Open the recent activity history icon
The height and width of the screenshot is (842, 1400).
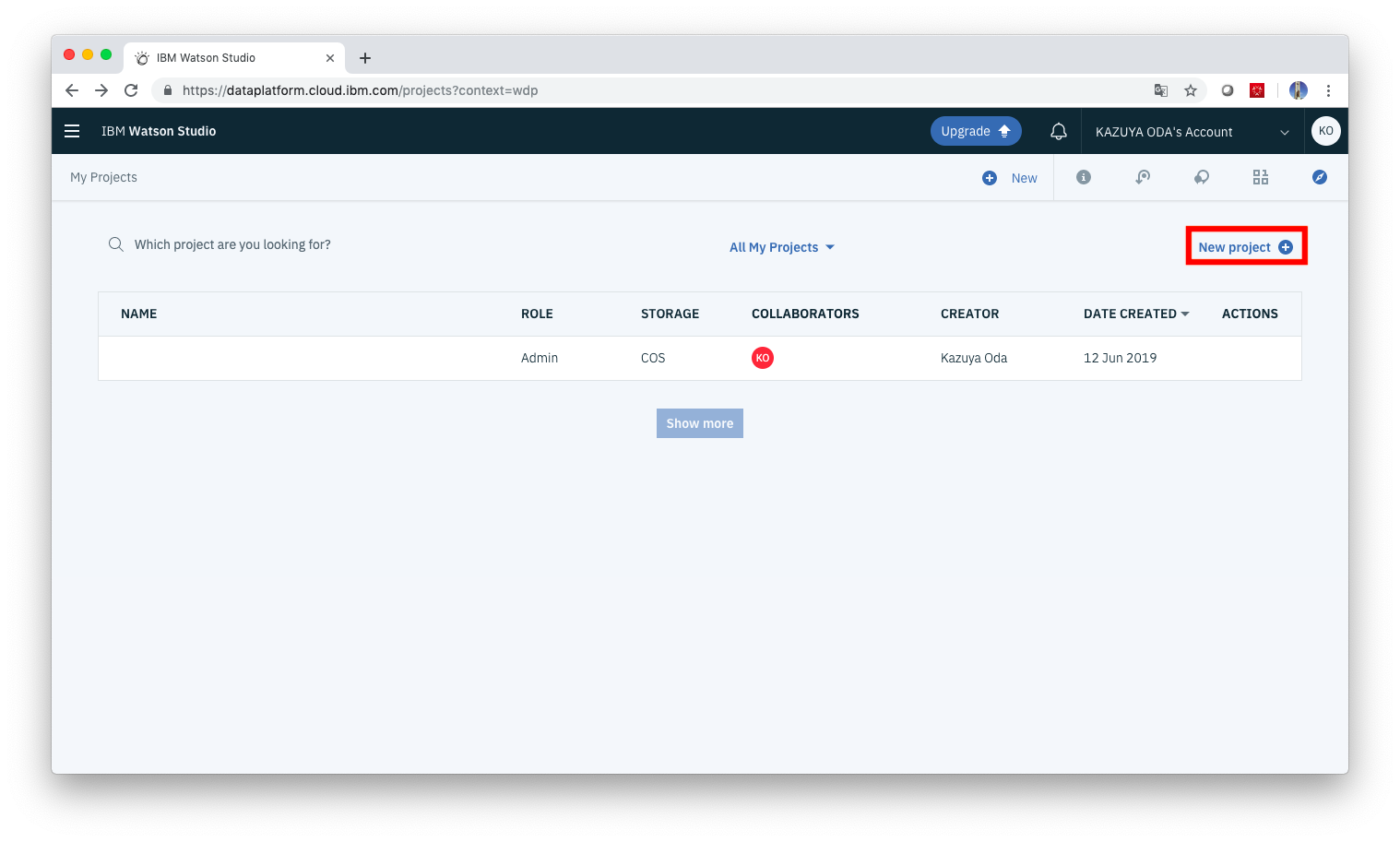(1143, 177)
